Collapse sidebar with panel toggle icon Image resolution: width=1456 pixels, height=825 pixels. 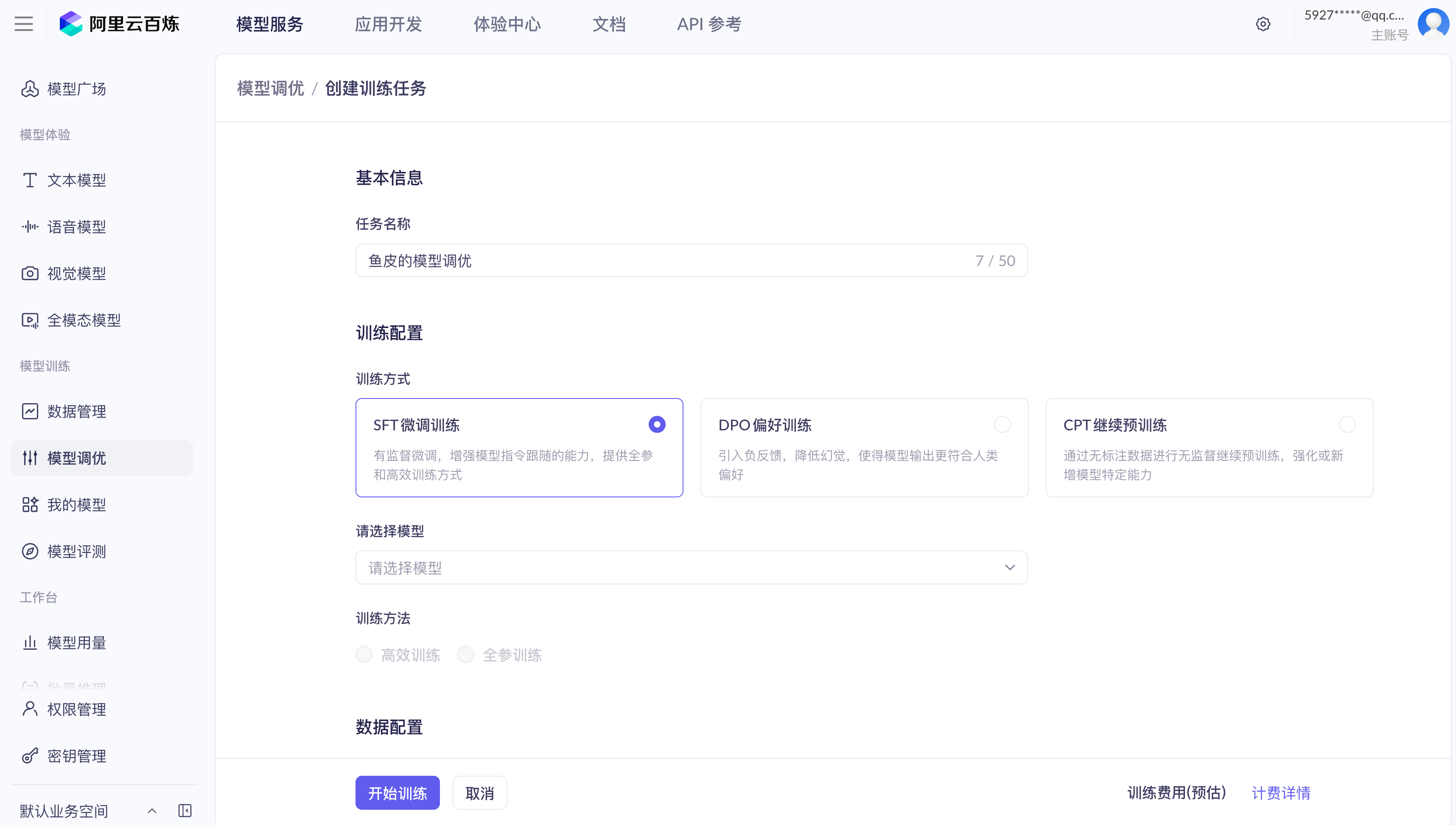(x=185, y=810)
